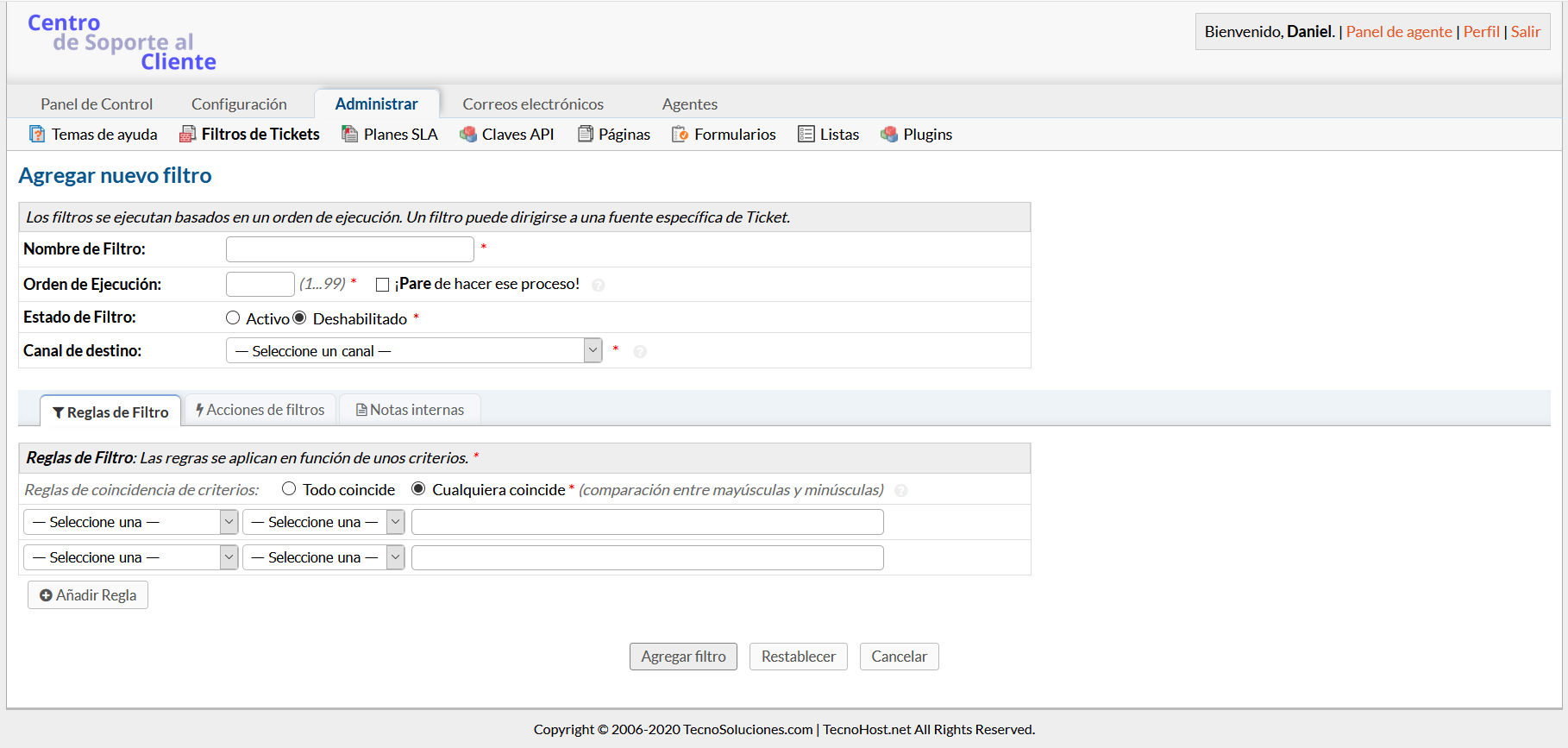Open second rule's middle 'Seleccione una' dropdown
The image size is (1568, 748).
coord(323,557)
